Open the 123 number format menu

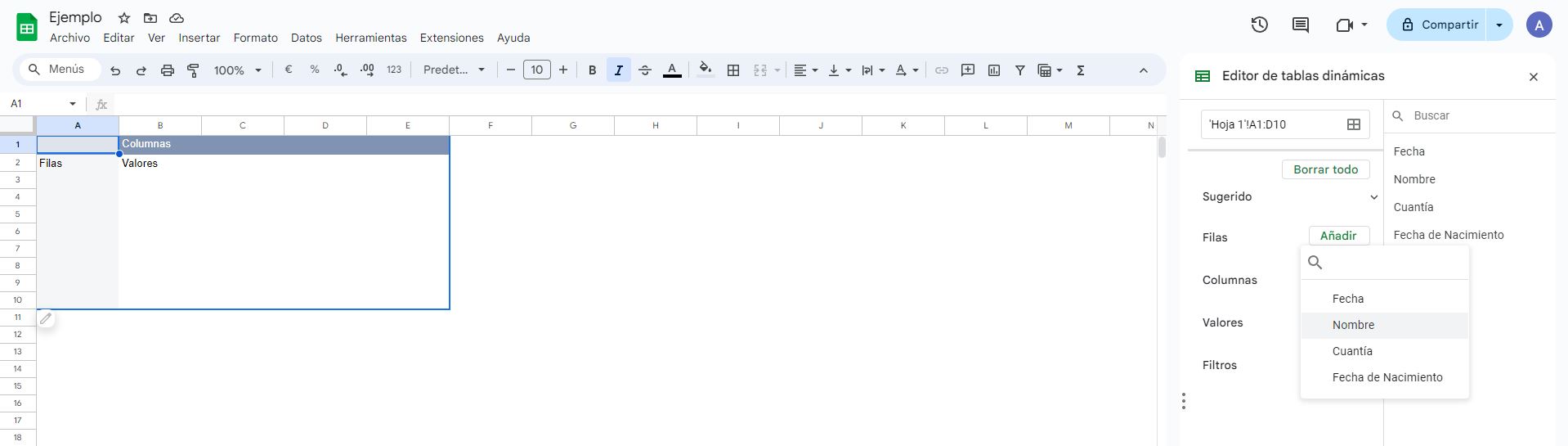394,70
